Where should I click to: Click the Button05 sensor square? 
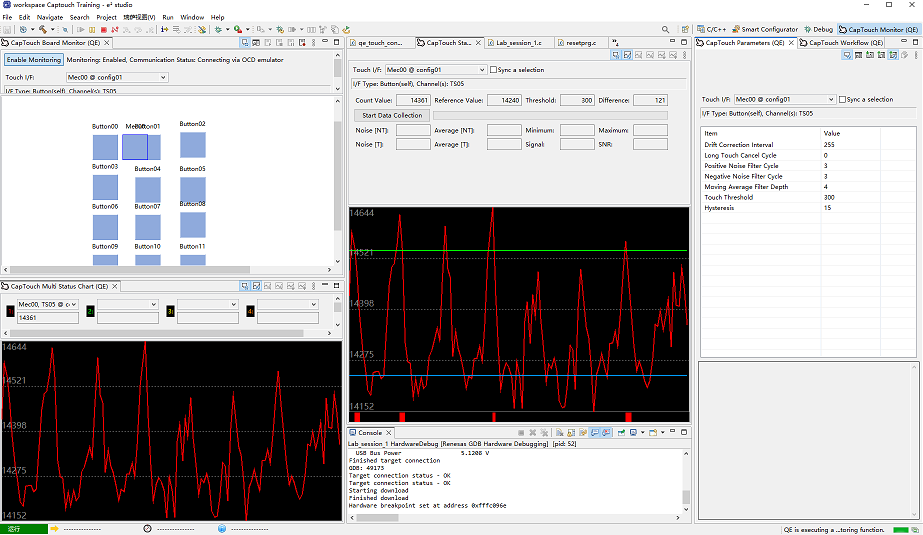(x=193, y=189)
